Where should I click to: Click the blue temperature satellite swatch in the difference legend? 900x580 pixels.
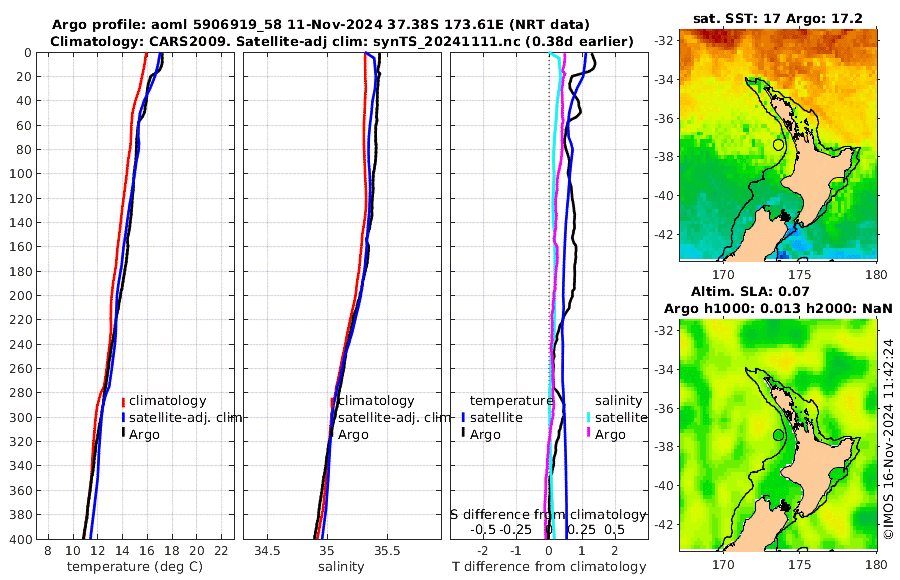[x=463, y=418]
